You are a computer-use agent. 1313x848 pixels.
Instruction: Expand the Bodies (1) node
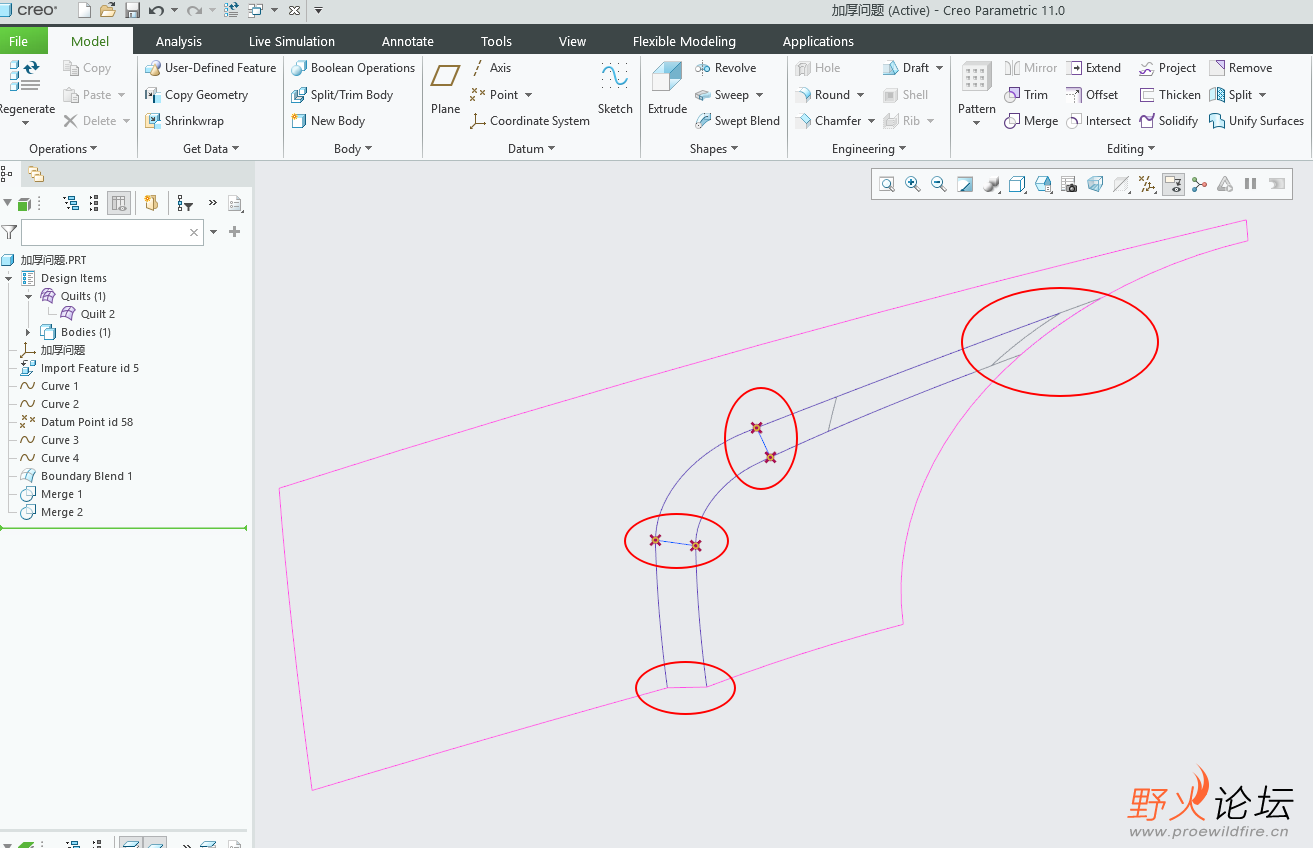tap(28, 332)
